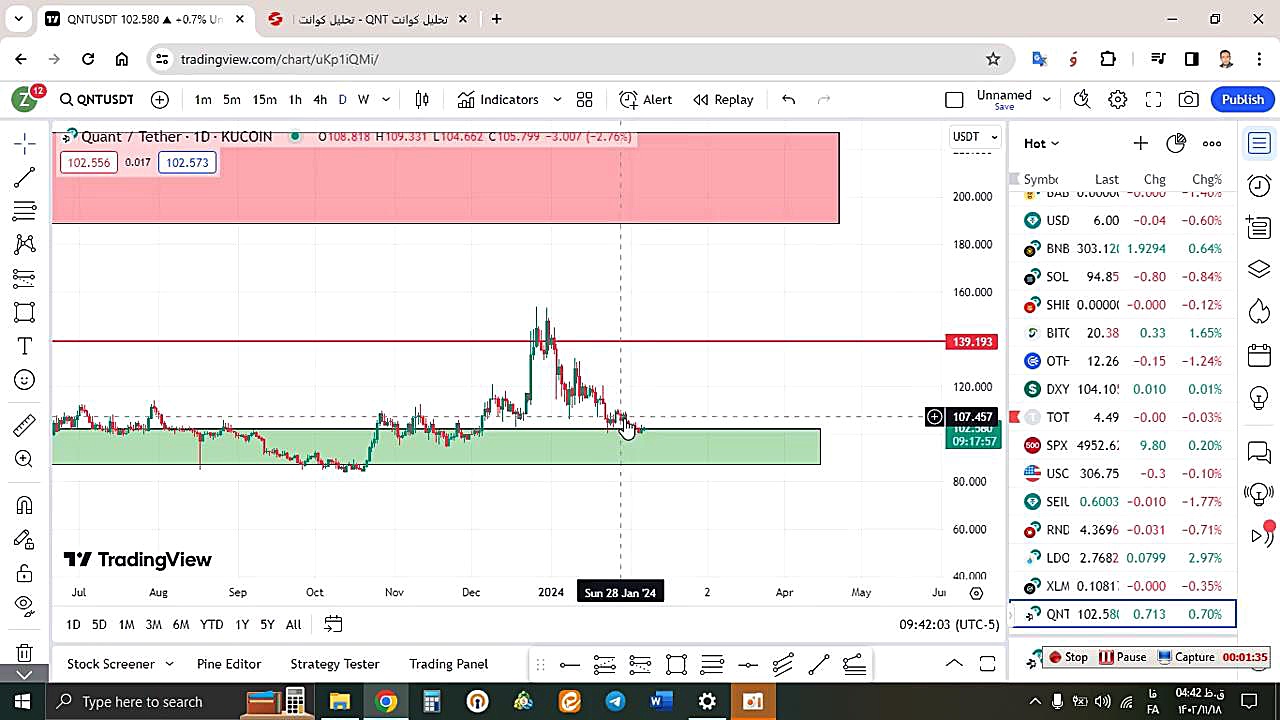Change the USDT currency dropdown

click(x=974, y=137)
